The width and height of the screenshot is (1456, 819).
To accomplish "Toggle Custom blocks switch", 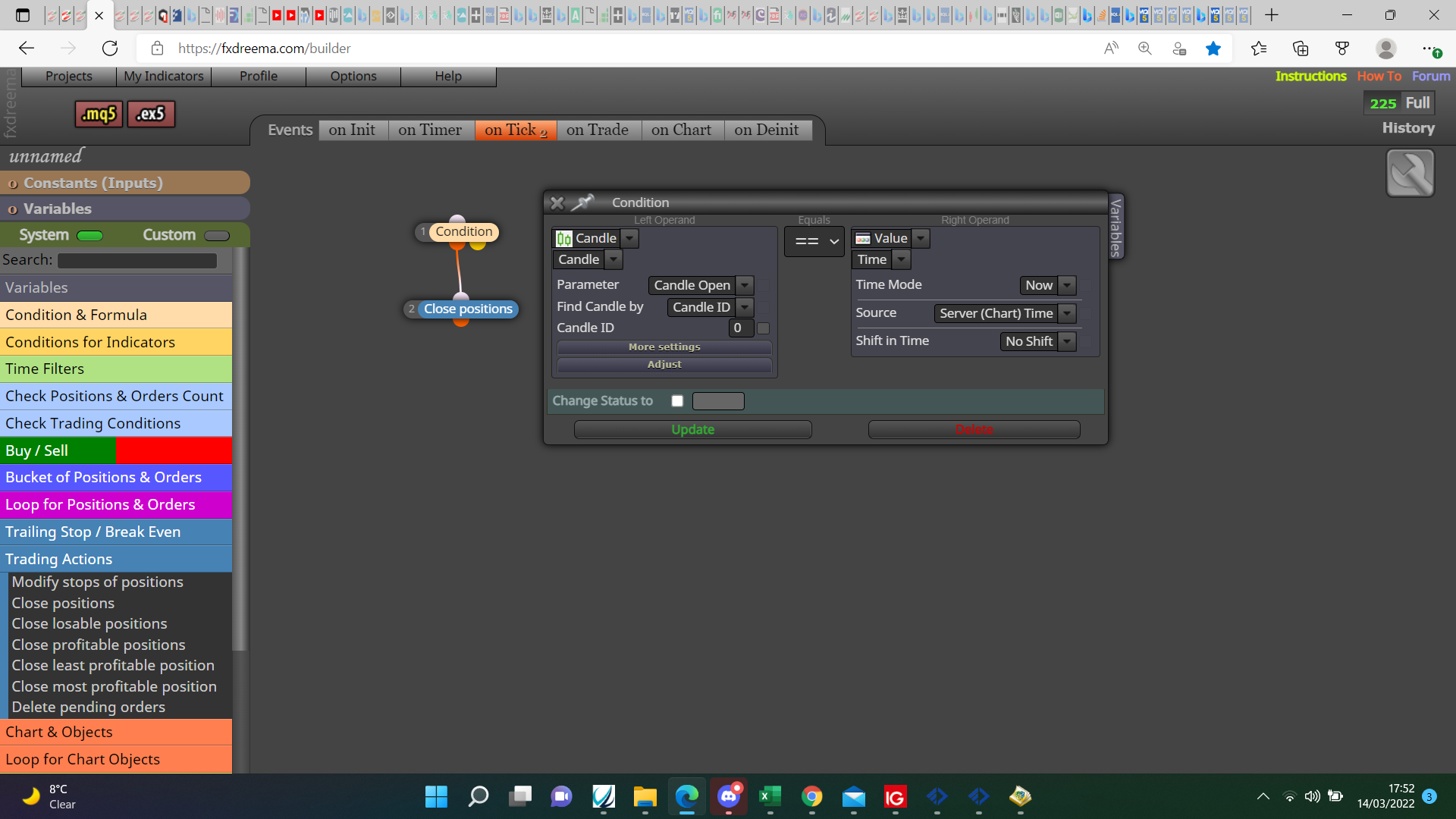I will (x=217, y=236).
